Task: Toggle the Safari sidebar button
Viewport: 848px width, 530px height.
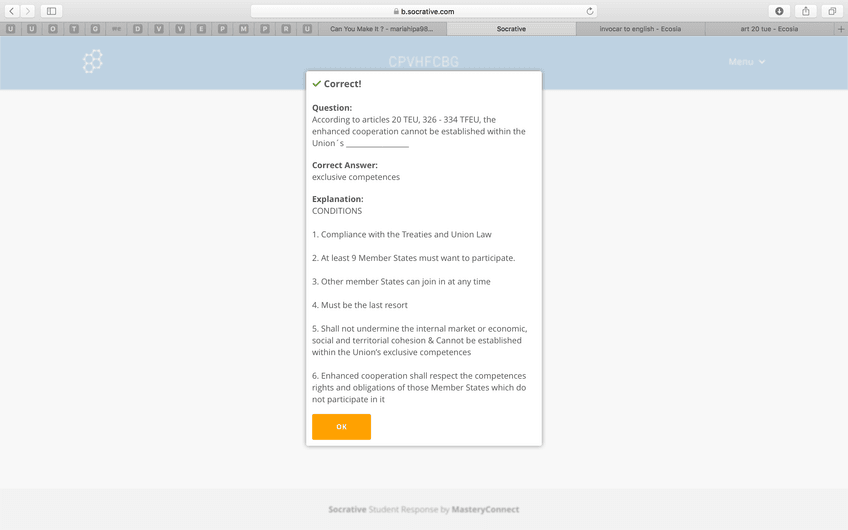Action: (x=51, y=11)
